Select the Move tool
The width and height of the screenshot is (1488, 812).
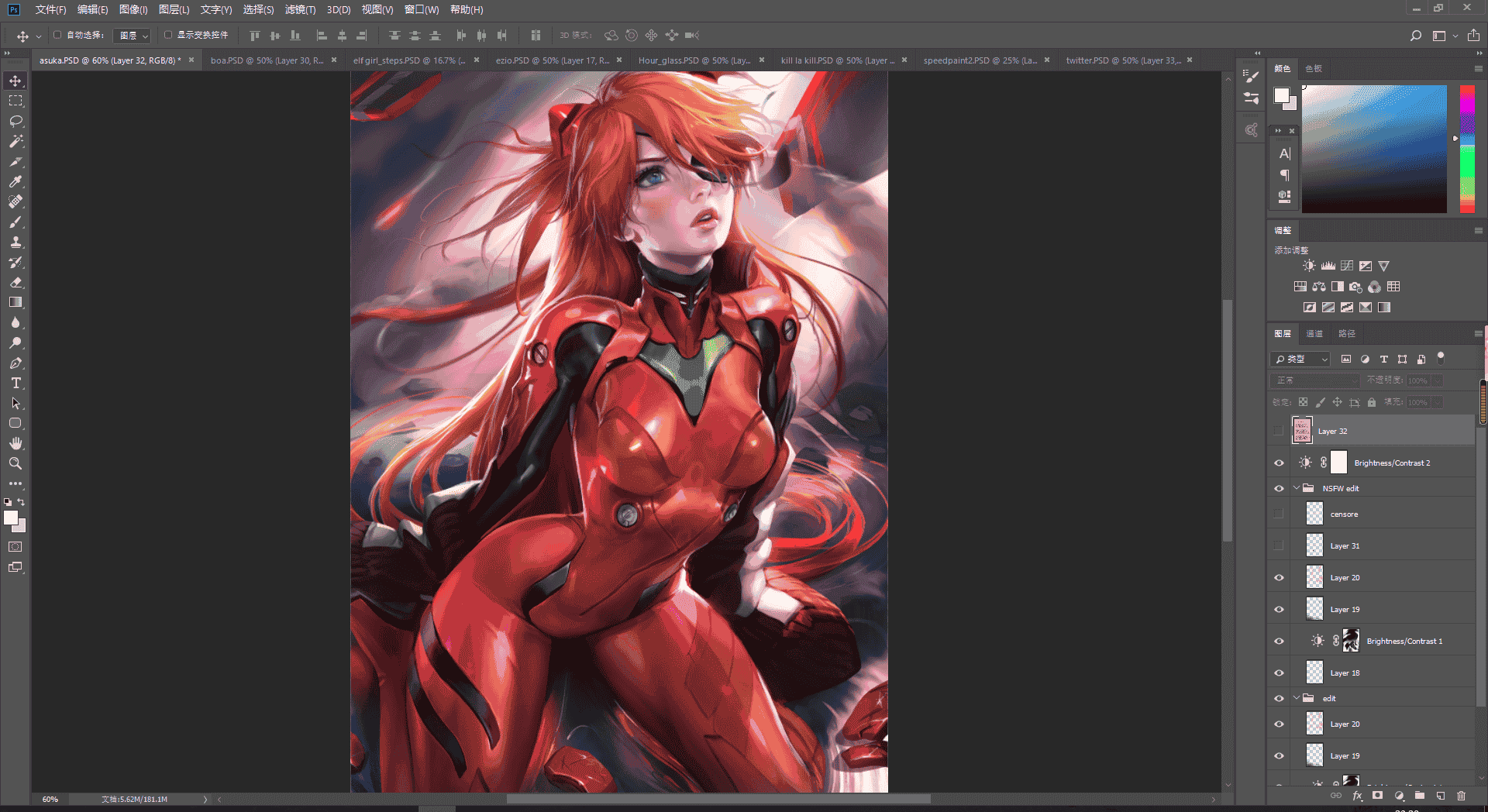[x=15, y=81]
